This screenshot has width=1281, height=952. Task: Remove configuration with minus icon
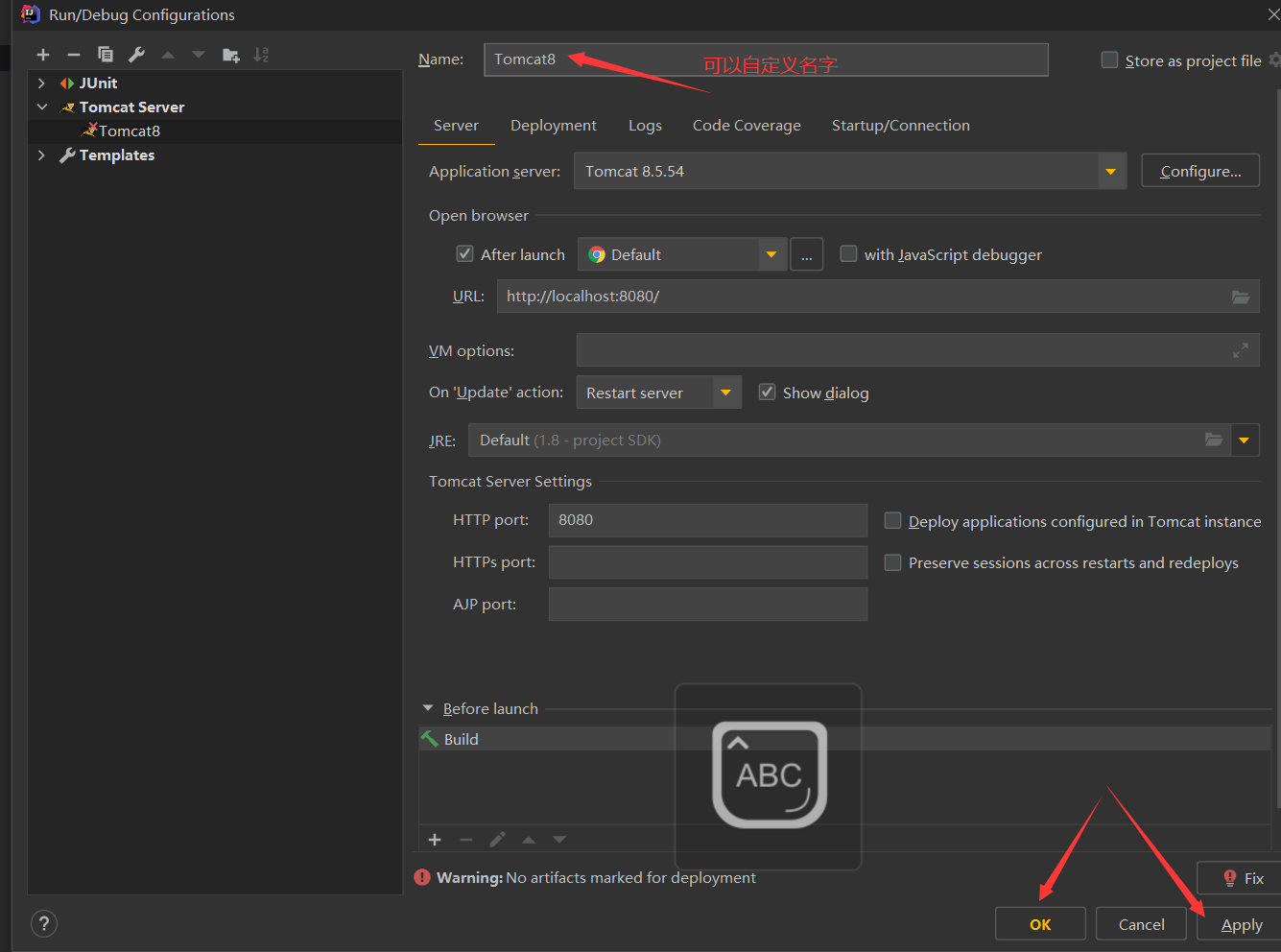pyautogui.click(x=74, y=55)
